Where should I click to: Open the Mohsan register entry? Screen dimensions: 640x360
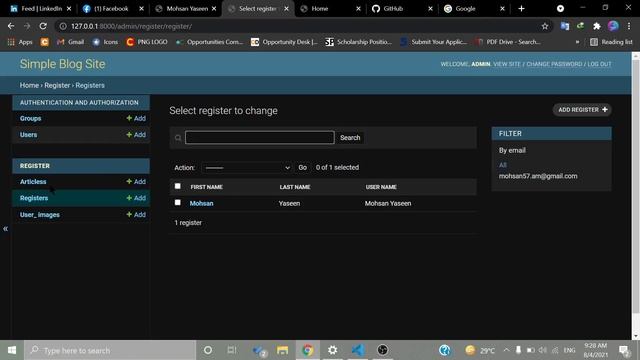(201, 203)
